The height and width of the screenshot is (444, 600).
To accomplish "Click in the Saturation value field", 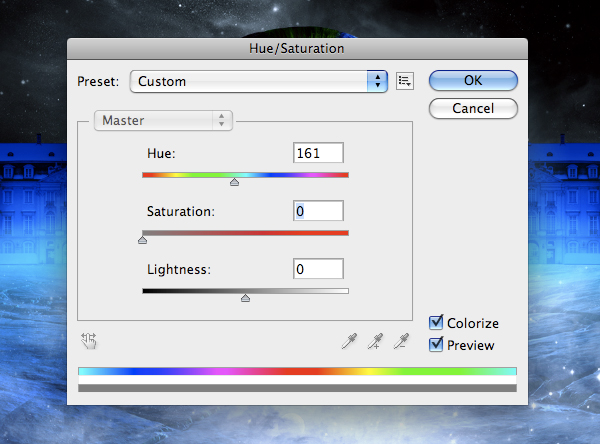I will click(318, 211).
